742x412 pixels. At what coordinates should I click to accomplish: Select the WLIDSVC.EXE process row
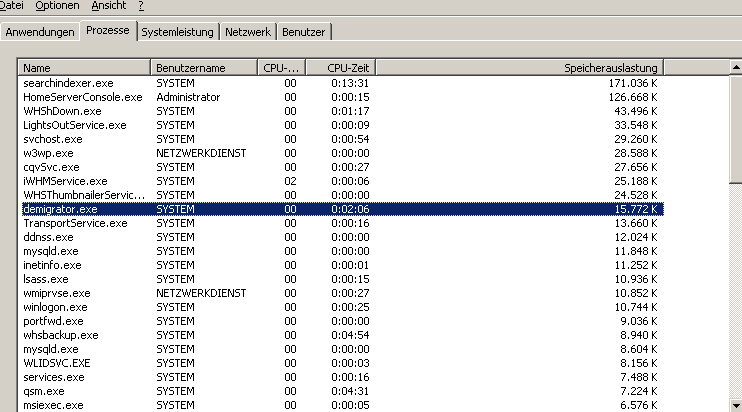(x=58, y=363)
